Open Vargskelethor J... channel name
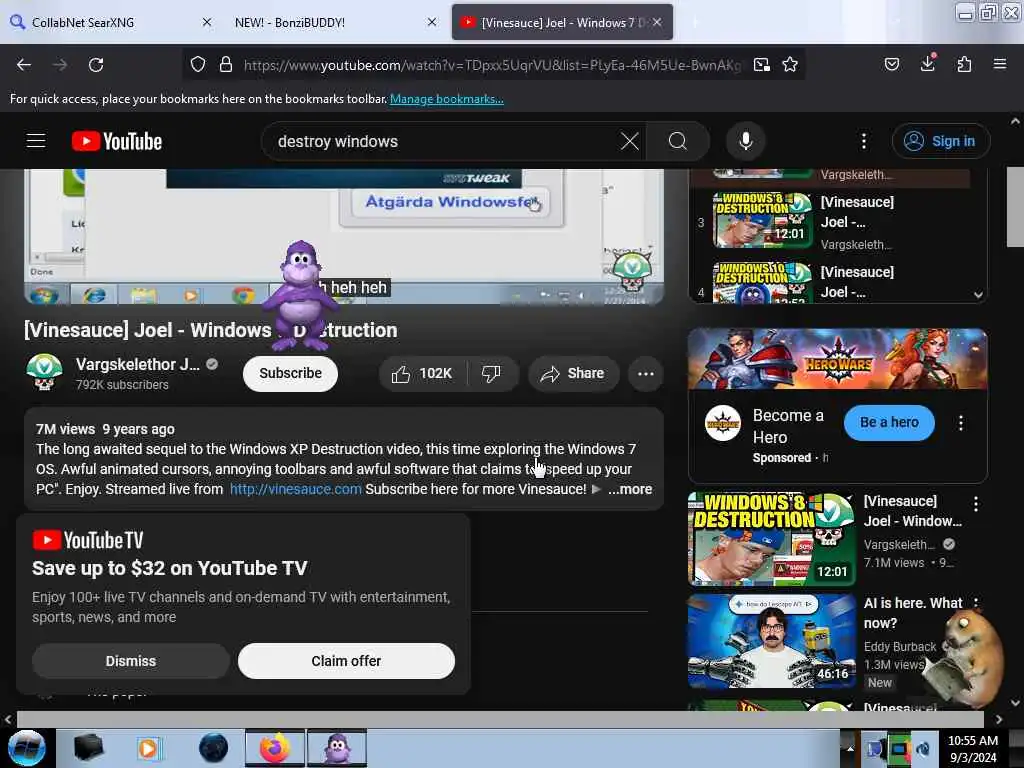The width and height of the screenshot is (1024, 768). (x=138, y=364)
